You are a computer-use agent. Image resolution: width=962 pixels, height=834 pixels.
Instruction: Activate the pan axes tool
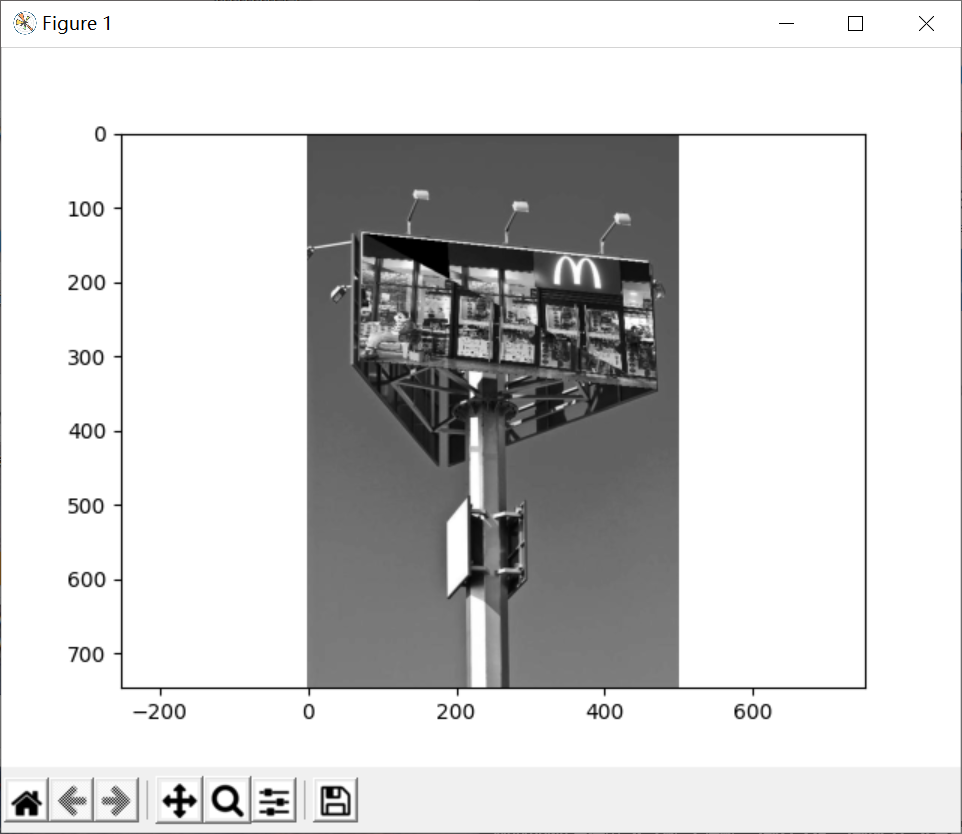click(179, 801)
